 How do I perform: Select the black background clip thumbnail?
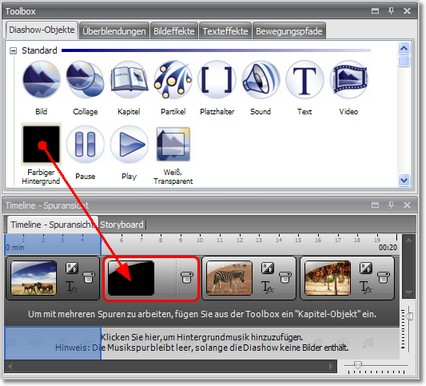[131, 278]
